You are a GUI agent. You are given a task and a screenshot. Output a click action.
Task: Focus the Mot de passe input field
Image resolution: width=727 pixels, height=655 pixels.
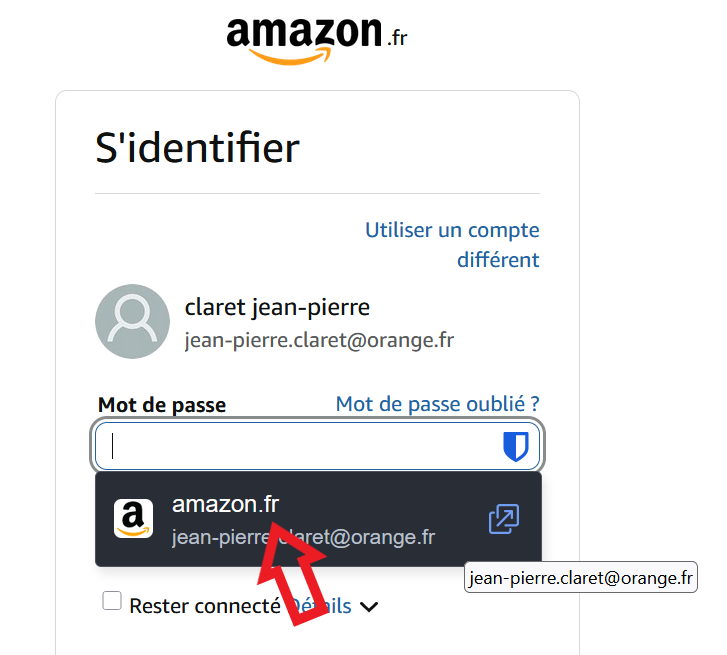300,446
